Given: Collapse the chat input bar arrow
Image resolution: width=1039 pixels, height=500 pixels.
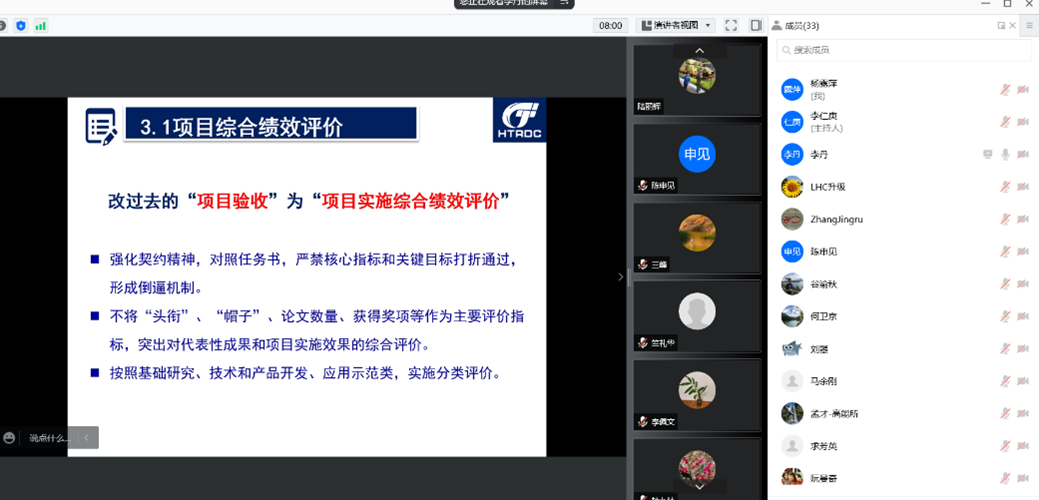Looking at the screenshot, I should tap(87, 438).
